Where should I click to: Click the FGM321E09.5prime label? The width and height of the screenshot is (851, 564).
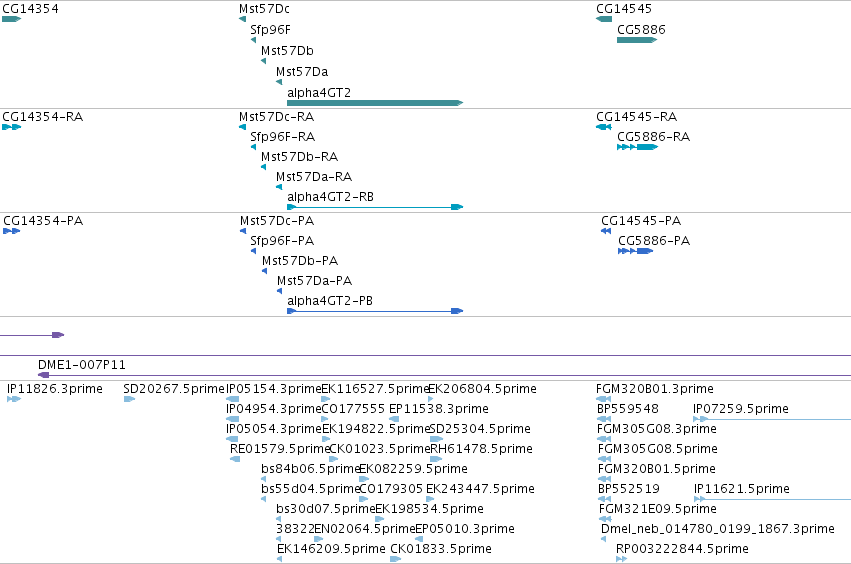coord(658,509)
